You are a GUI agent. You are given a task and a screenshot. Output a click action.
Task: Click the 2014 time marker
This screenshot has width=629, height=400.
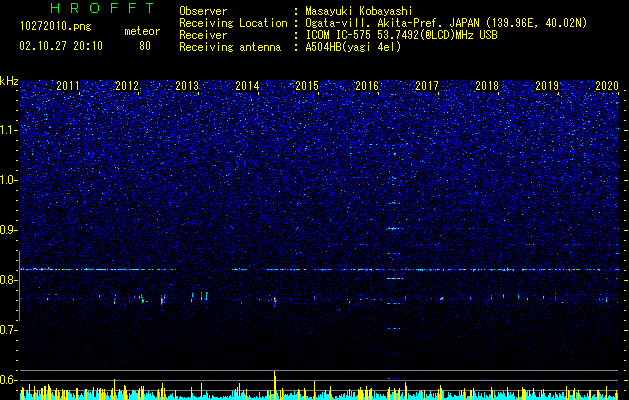point(247,86)
